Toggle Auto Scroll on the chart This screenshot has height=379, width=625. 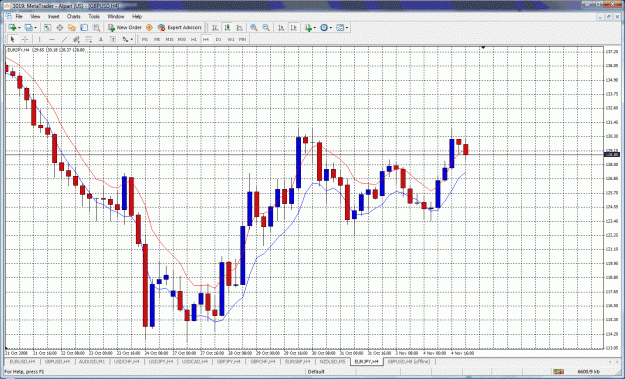[x=281, y=27]
